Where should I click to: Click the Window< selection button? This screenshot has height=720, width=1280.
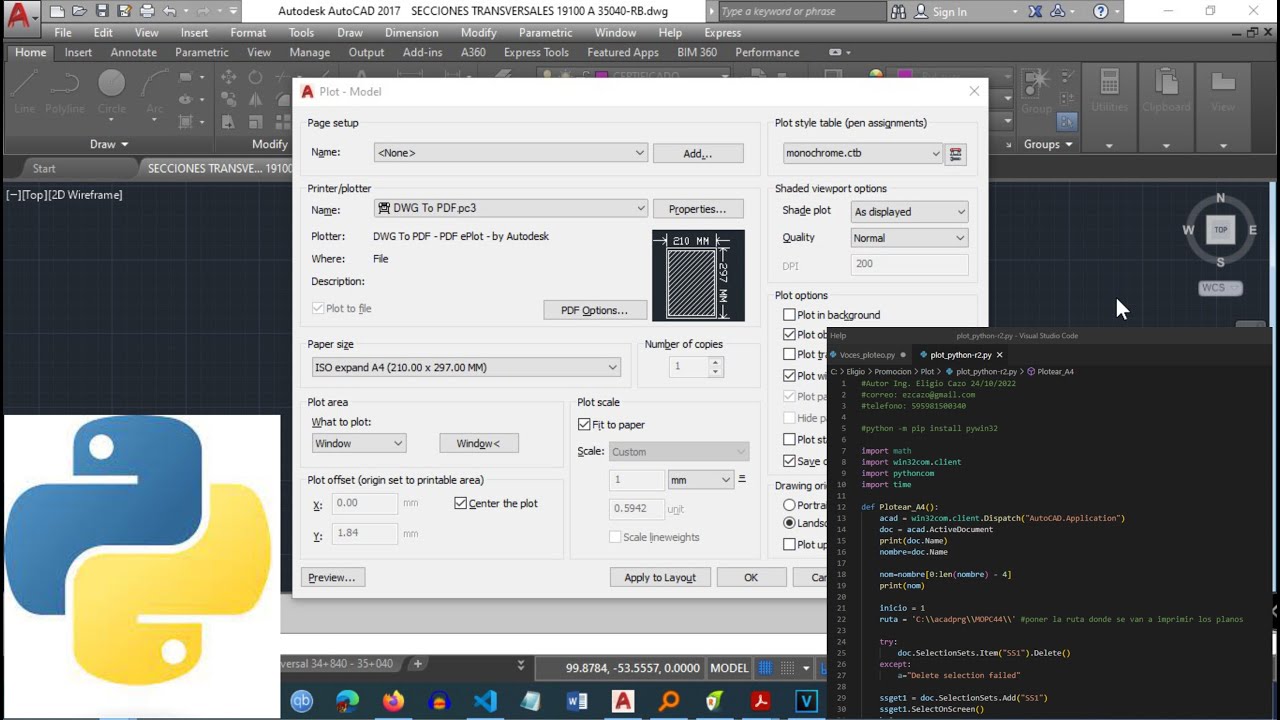(478, 443)
